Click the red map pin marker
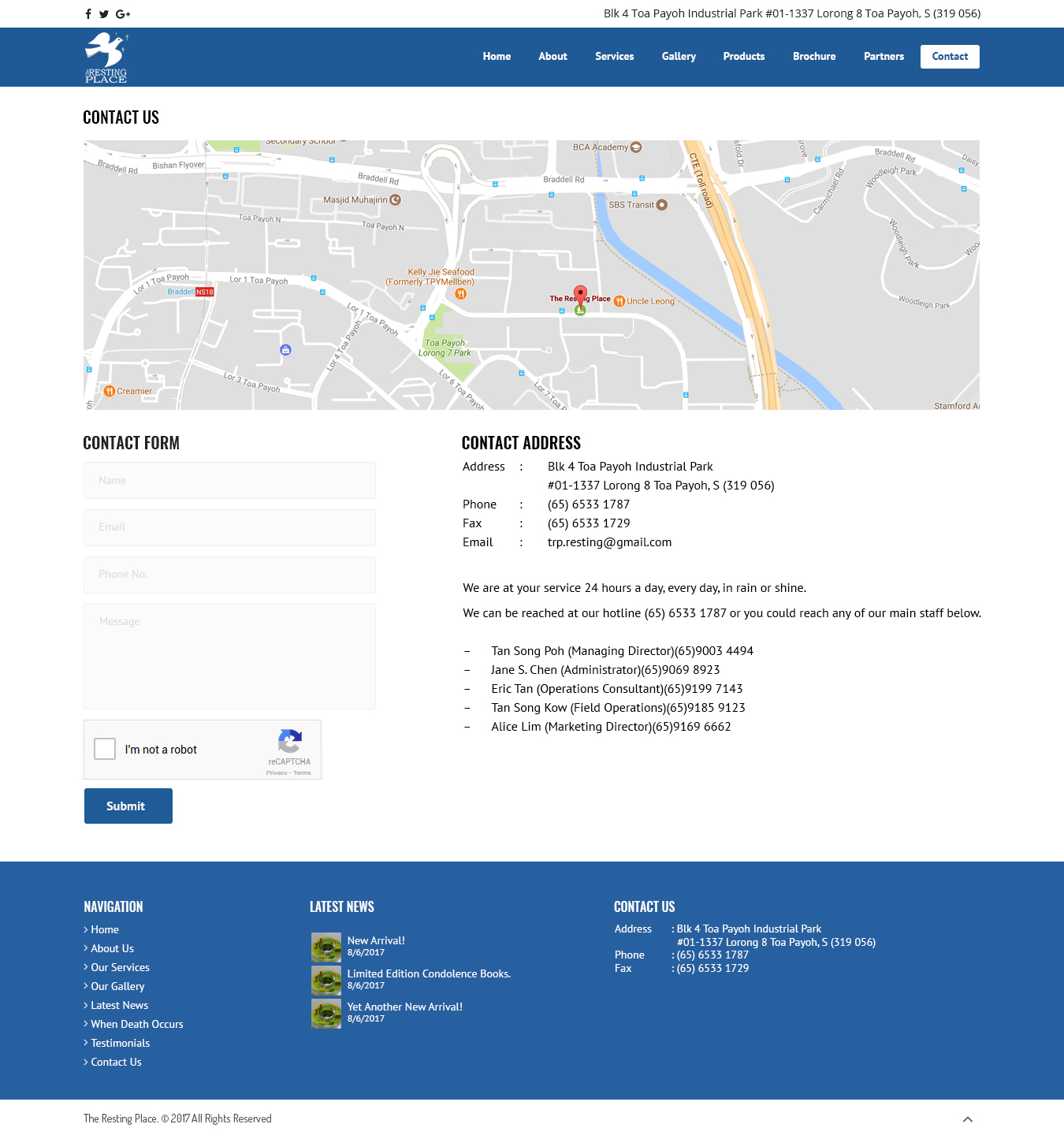Viewport: 1064px width, 1139px height. pos(580,296)
